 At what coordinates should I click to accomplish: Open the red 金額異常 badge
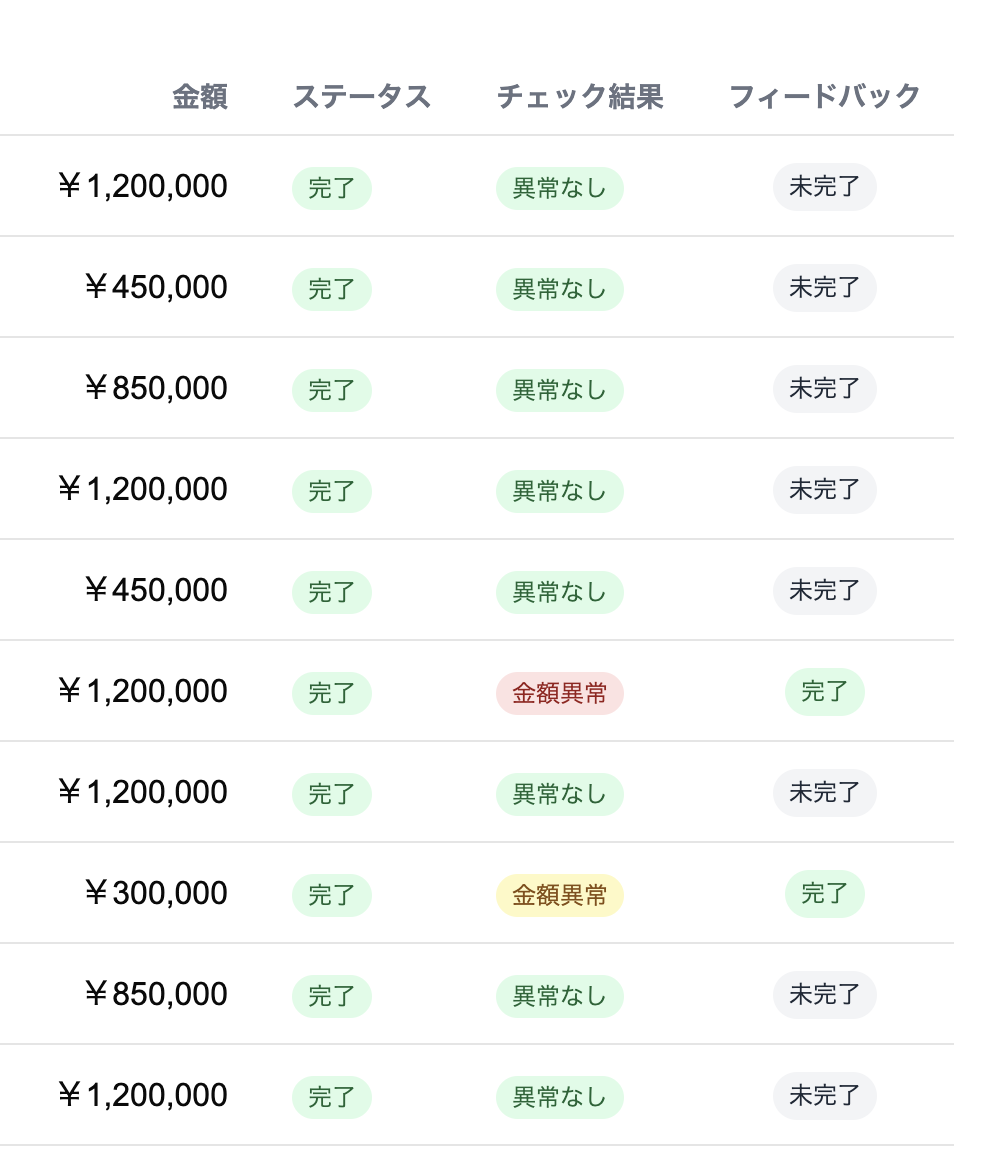[x=559, y=693]
